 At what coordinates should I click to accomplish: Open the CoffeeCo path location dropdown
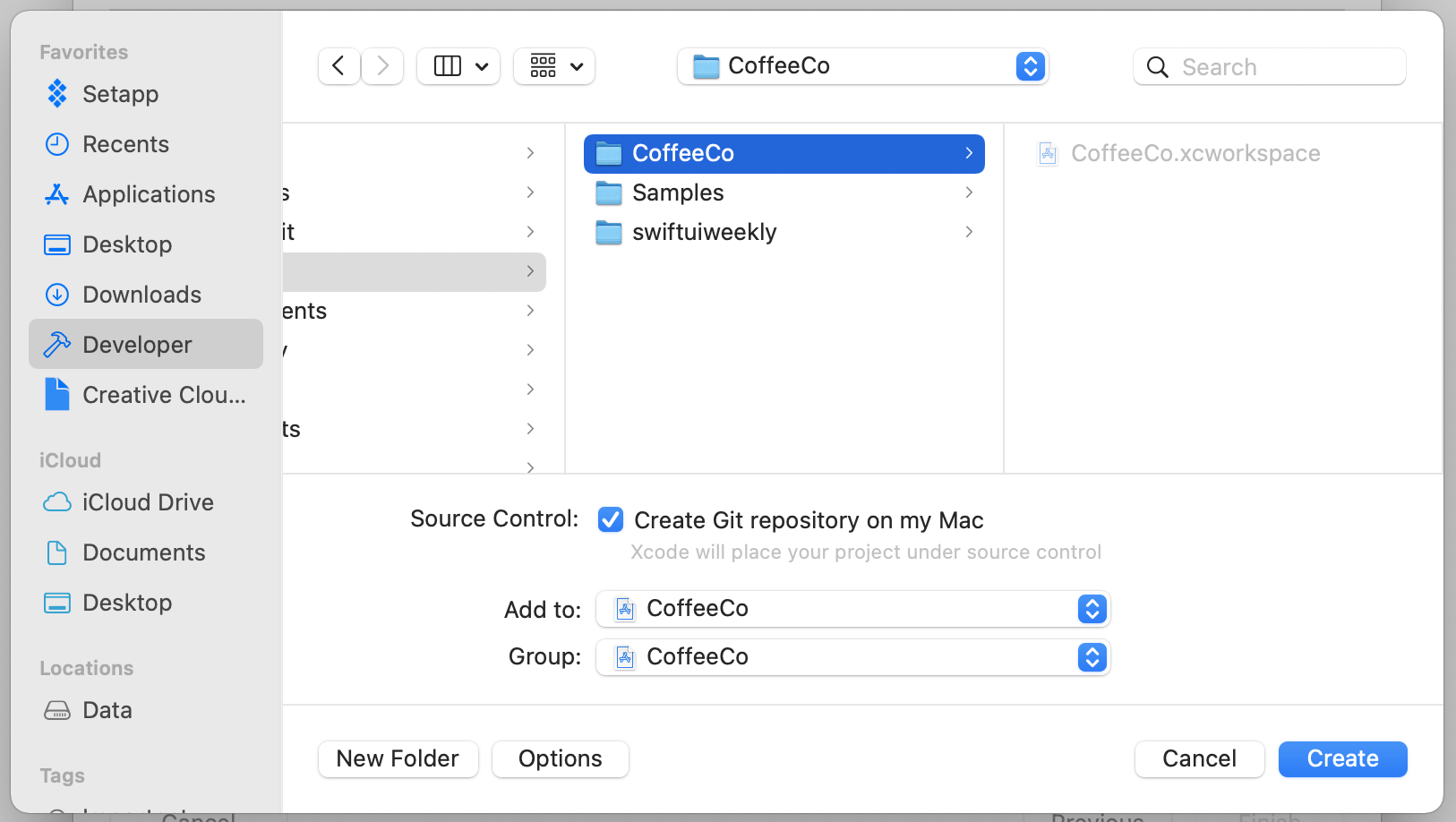862,66
